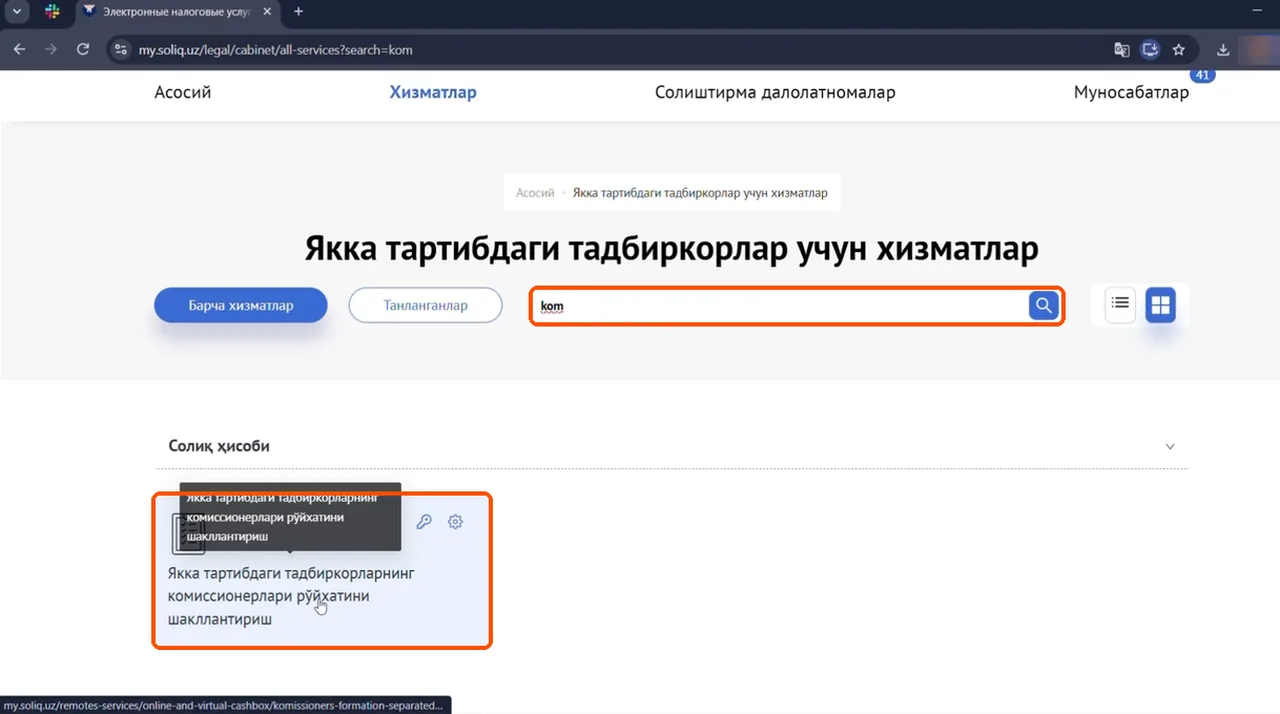Click the 41 notification badge

[x=1202, y=75]
